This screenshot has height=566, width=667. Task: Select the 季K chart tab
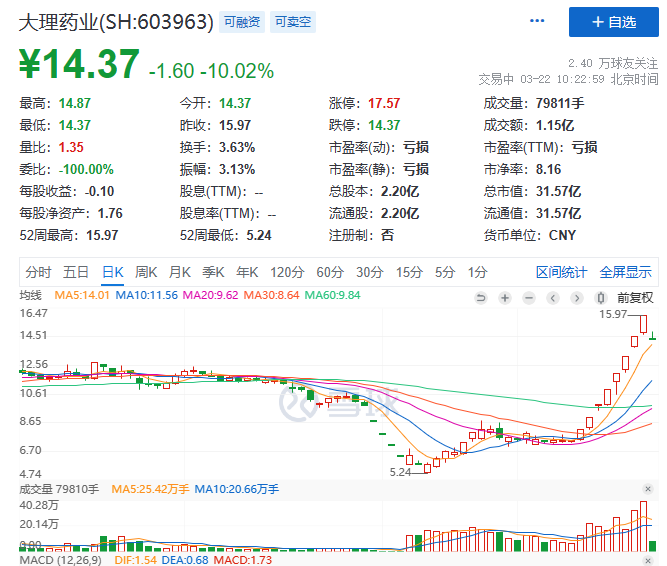coord(213,272)
